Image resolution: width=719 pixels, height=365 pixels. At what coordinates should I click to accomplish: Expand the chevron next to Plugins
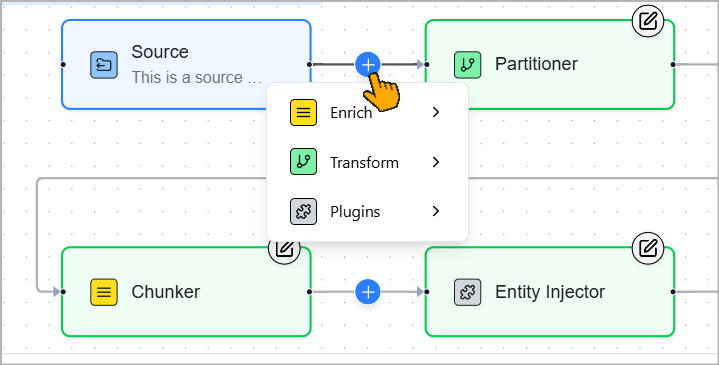(436, 211)
